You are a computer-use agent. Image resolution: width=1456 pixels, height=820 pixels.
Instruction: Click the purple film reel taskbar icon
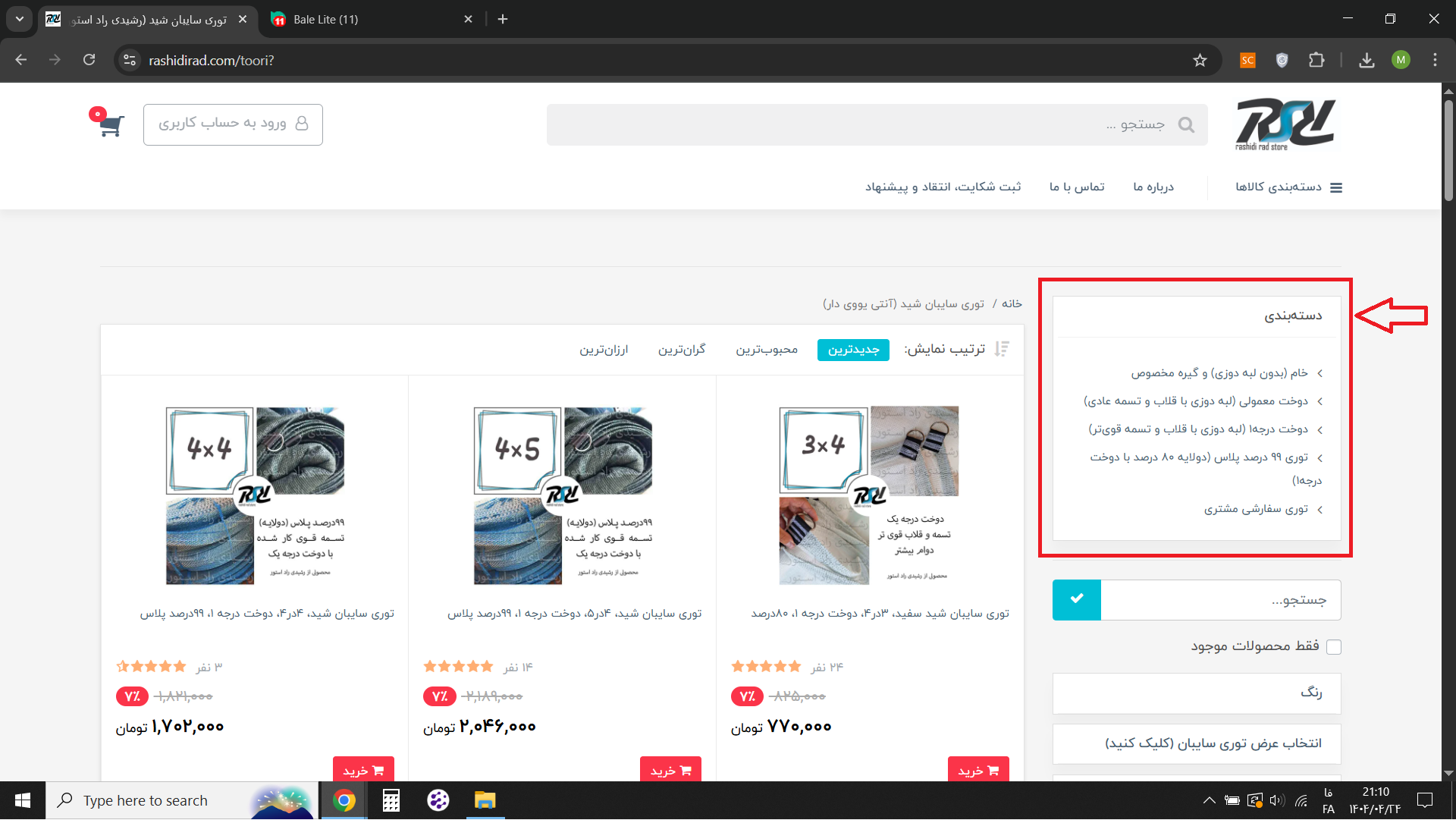(438, 800)
